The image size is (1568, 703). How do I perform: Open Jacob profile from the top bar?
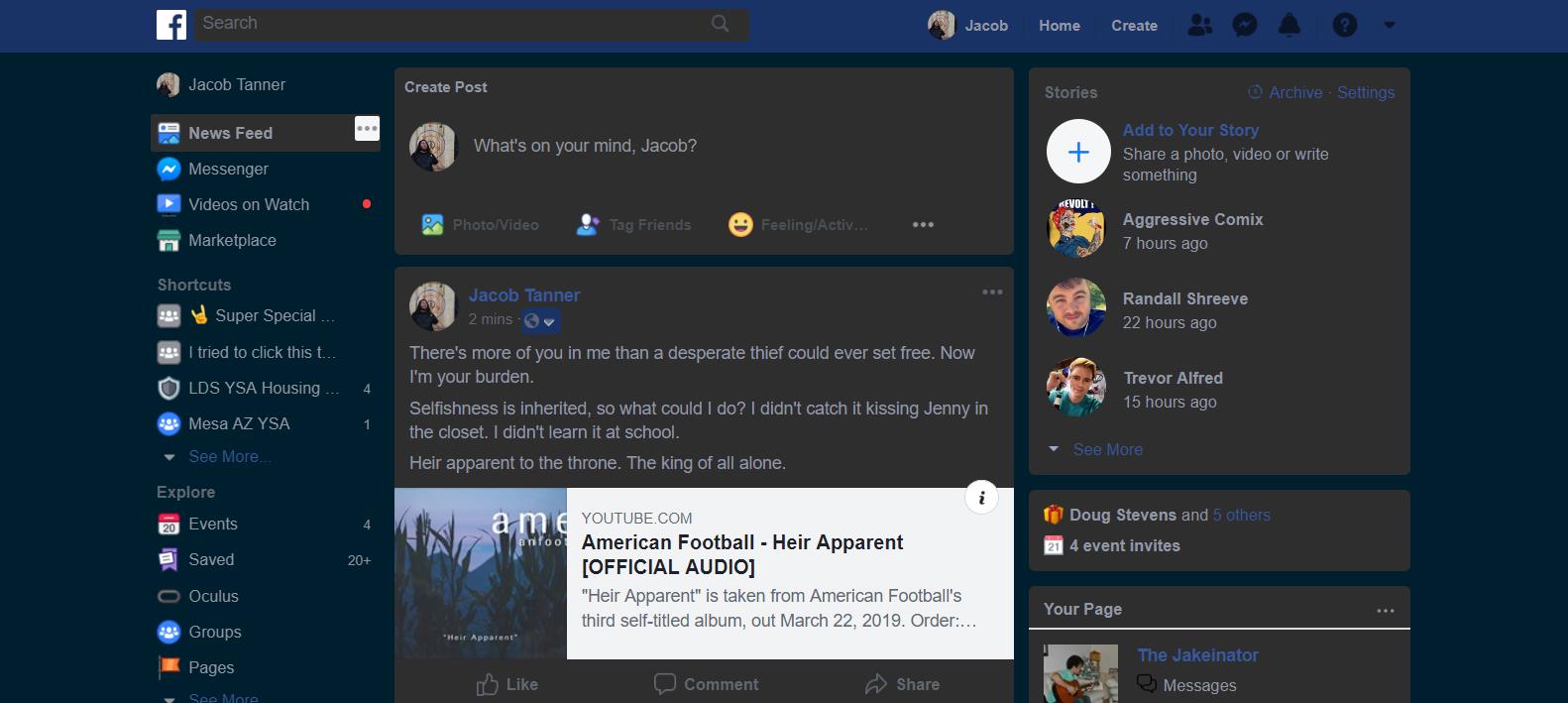pyautogui.click(x=968, y=26)
